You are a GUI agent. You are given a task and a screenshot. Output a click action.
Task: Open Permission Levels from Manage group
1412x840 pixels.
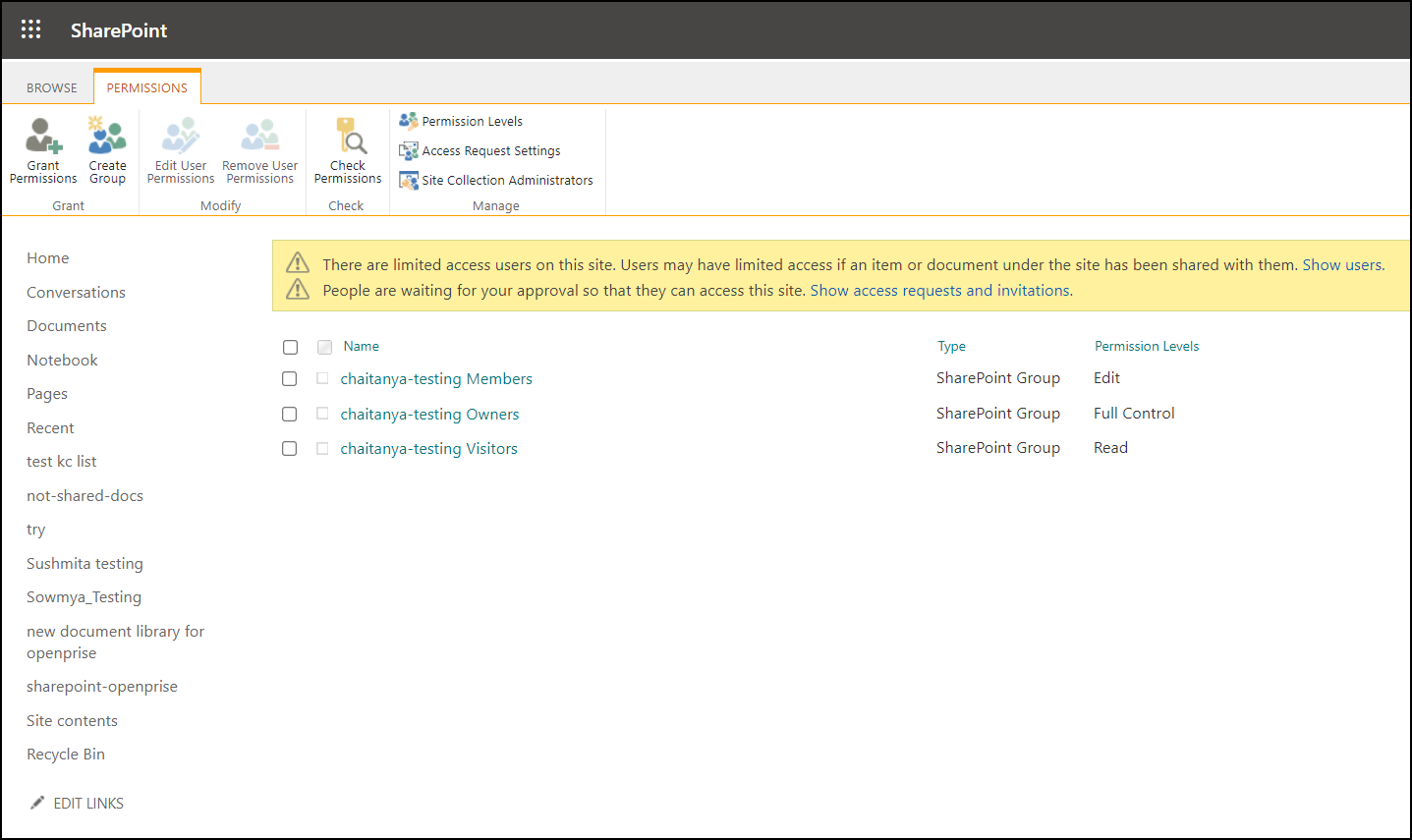473,121
